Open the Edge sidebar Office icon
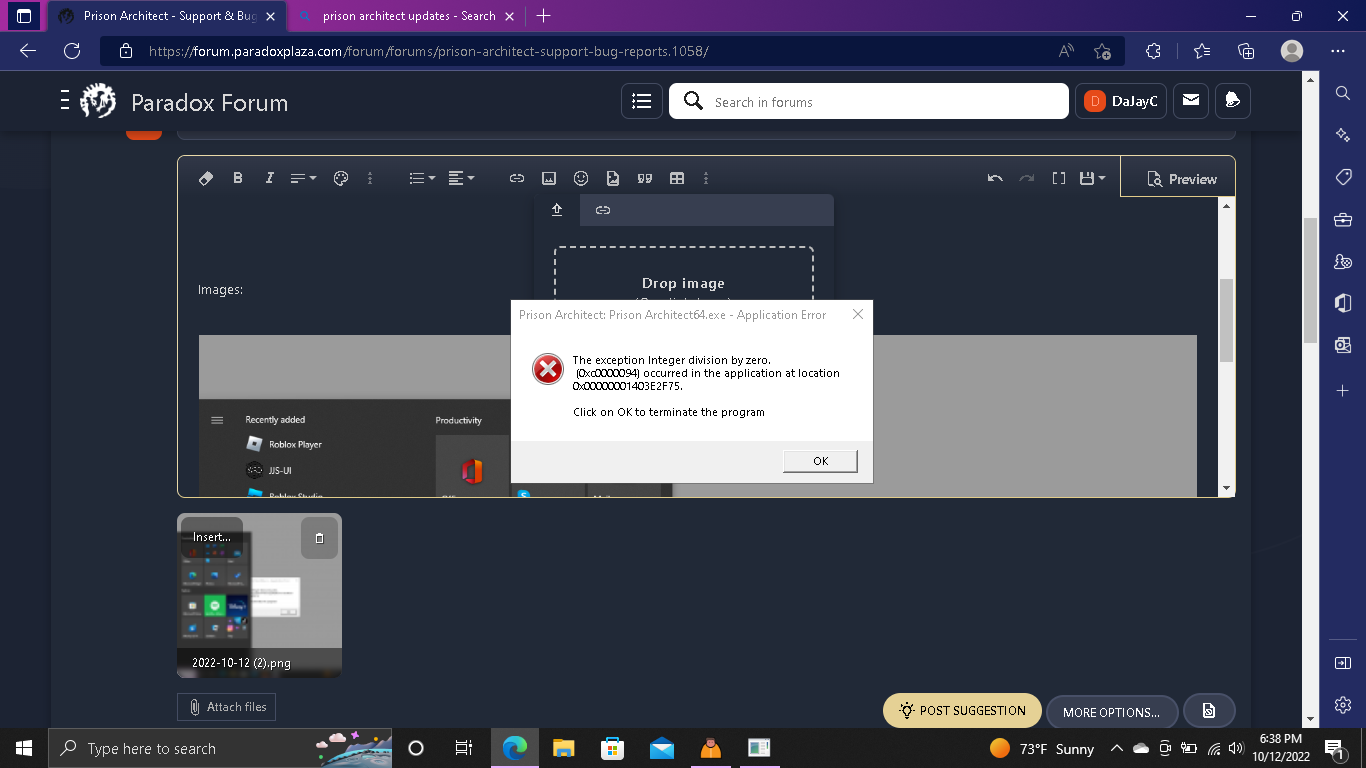Screen dimensions: 1366x768 pos(1343,303)
